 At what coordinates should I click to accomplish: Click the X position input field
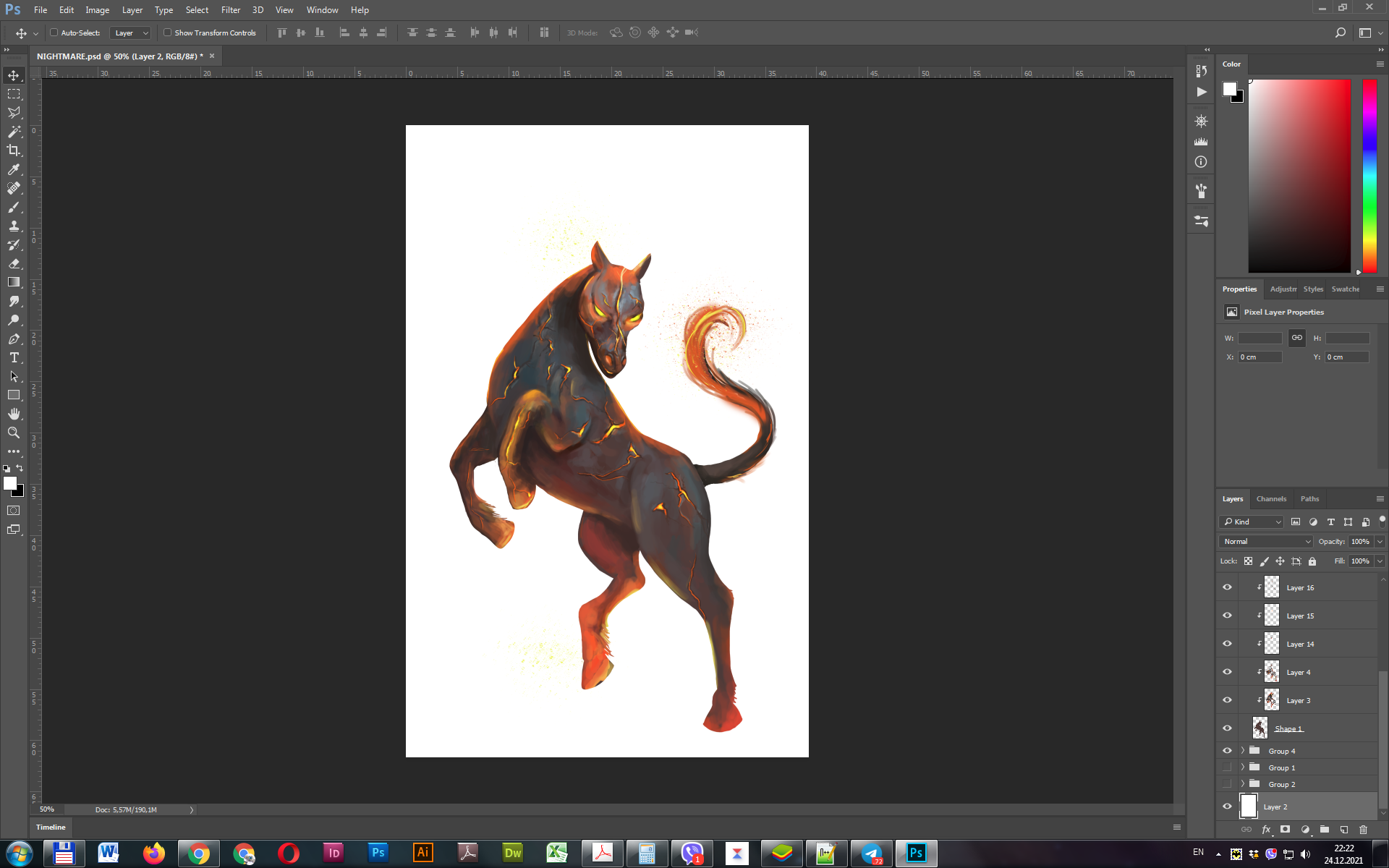click(x=1260, y=357)
